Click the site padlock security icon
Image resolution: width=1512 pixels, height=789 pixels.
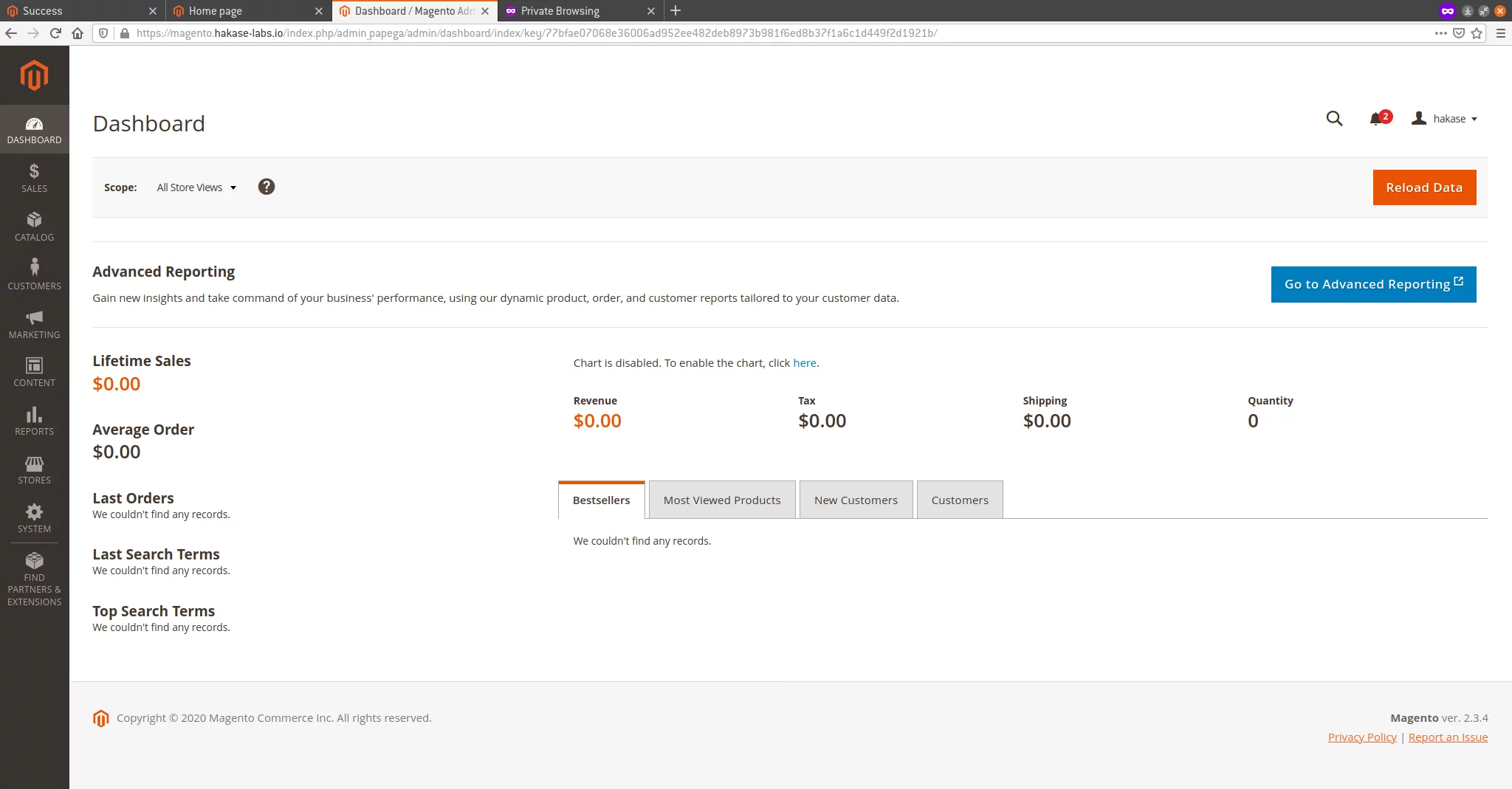(x=125, y=32)
